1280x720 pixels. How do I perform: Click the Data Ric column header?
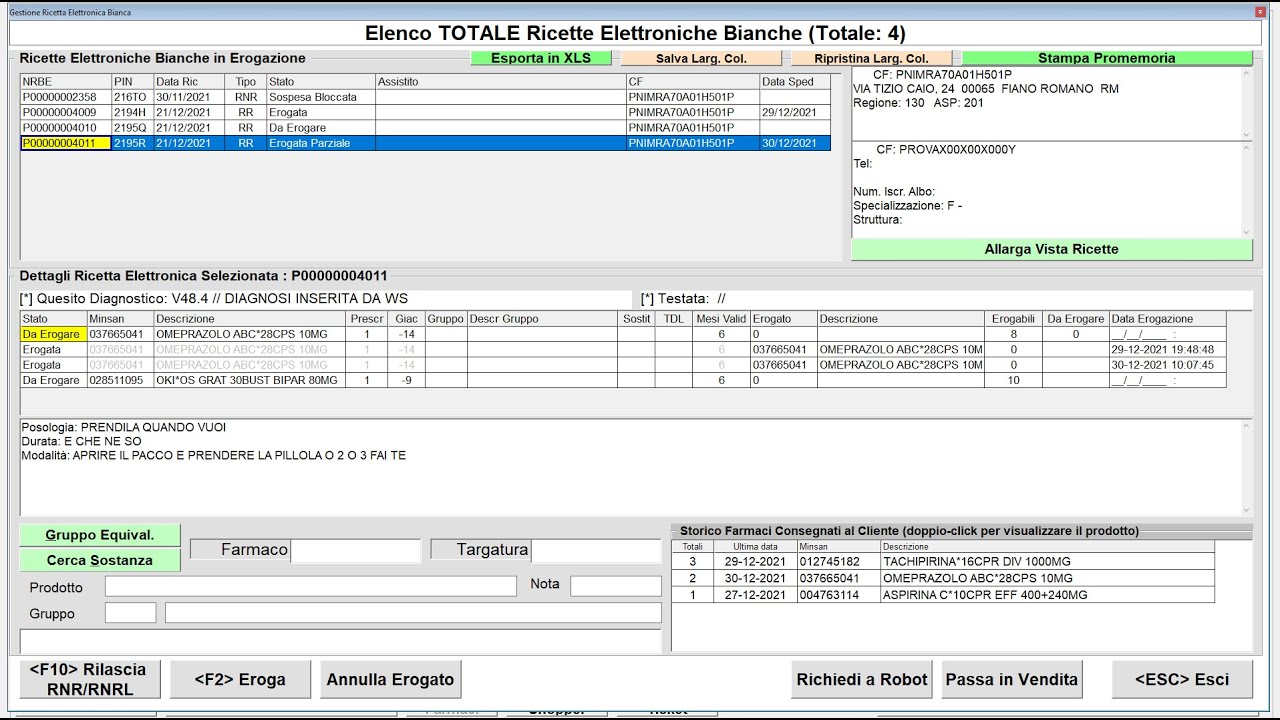[189, 82]
